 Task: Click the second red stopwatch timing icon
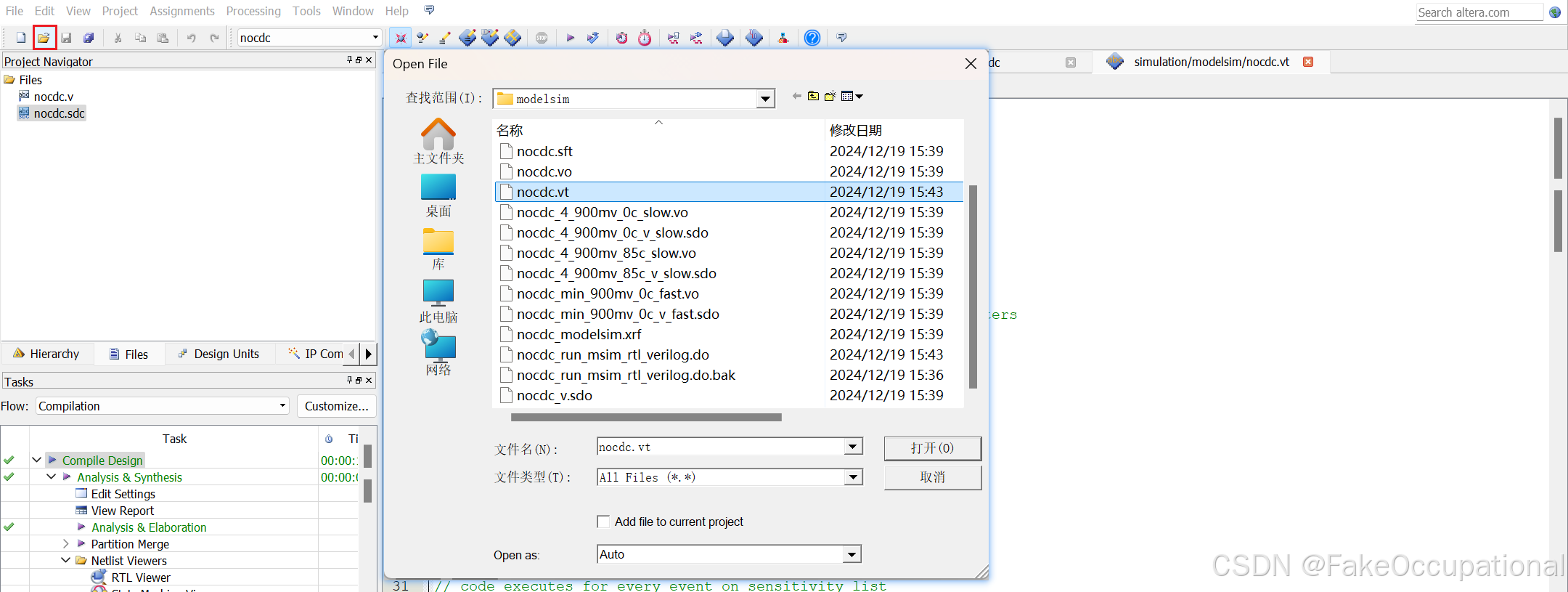point(645,38)
